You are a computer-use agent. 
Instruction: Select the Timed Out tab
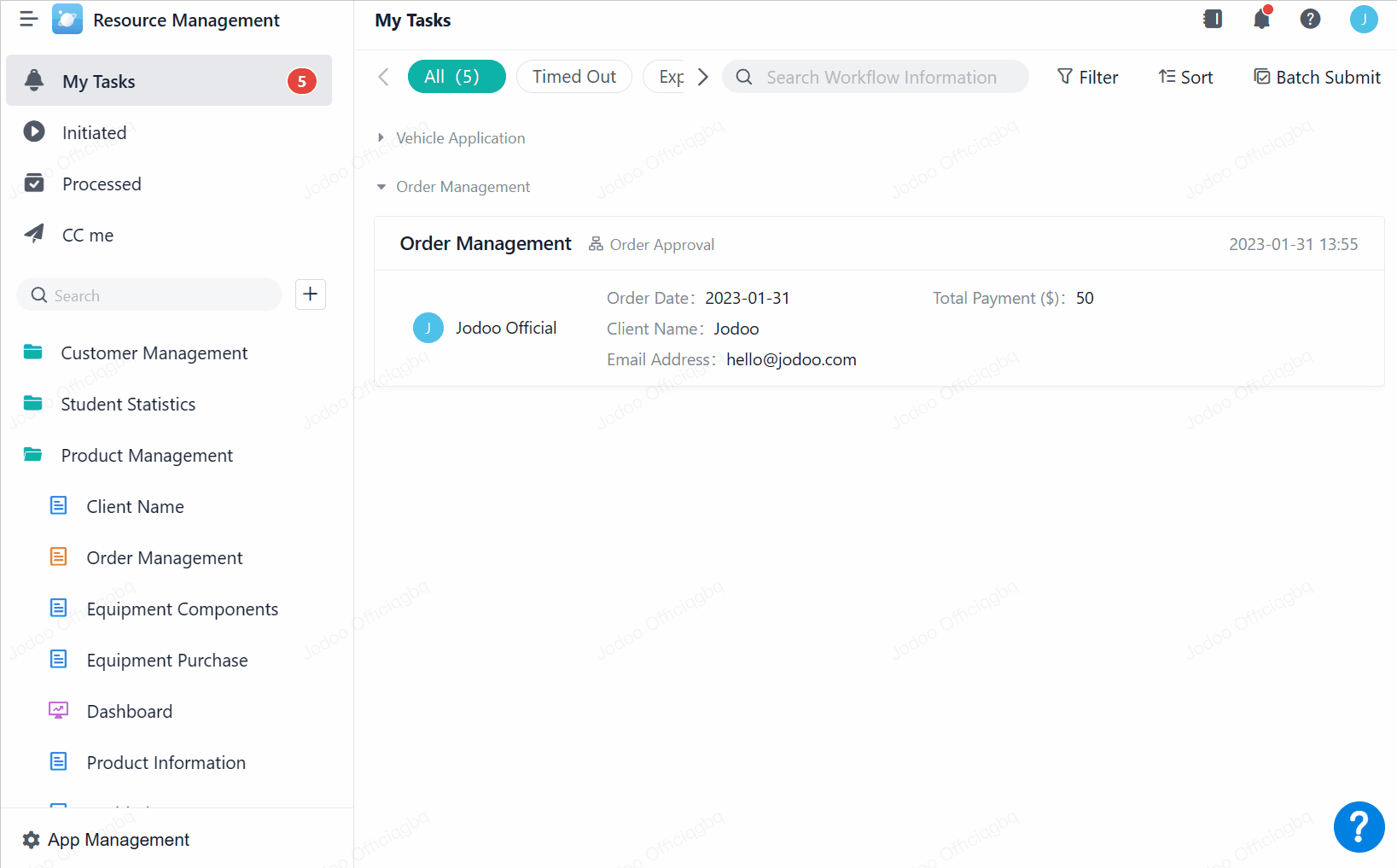coord(573,77)
